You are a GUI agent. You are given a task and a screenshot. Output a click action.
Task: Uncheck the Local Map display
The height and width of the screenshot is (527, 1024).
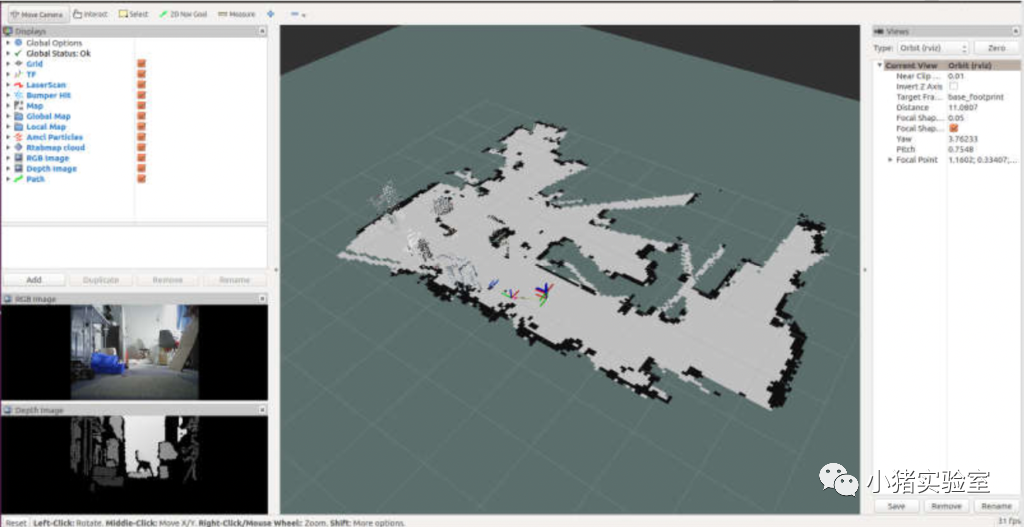click(141, 127)
